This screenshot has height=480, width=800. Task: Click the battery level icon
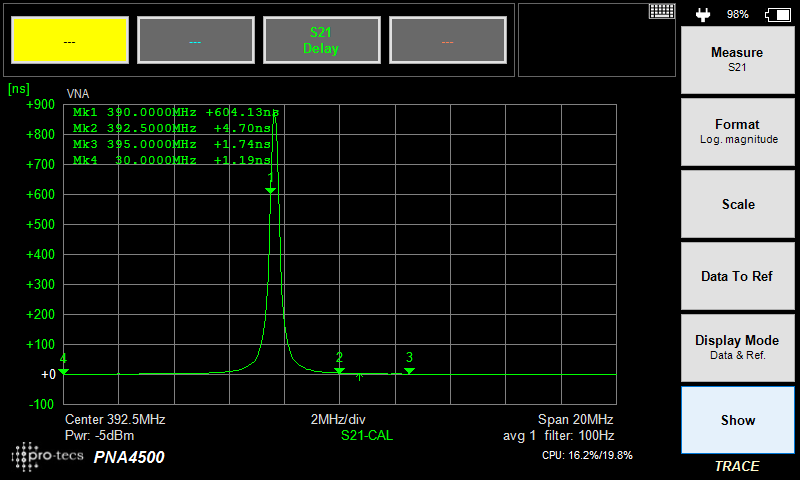(x=776, y=14)
